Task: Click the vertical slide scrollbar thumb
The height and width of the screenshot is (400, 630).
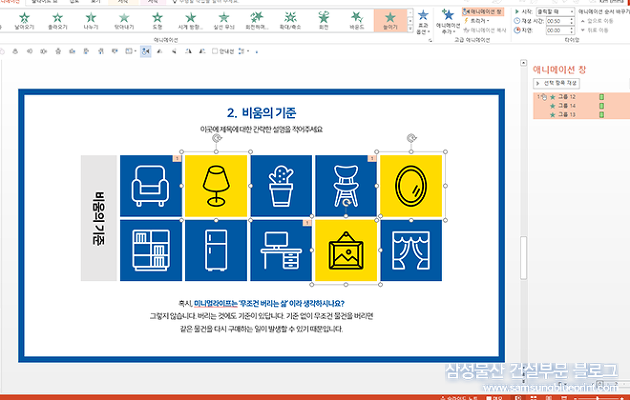Action: point(523,257)
